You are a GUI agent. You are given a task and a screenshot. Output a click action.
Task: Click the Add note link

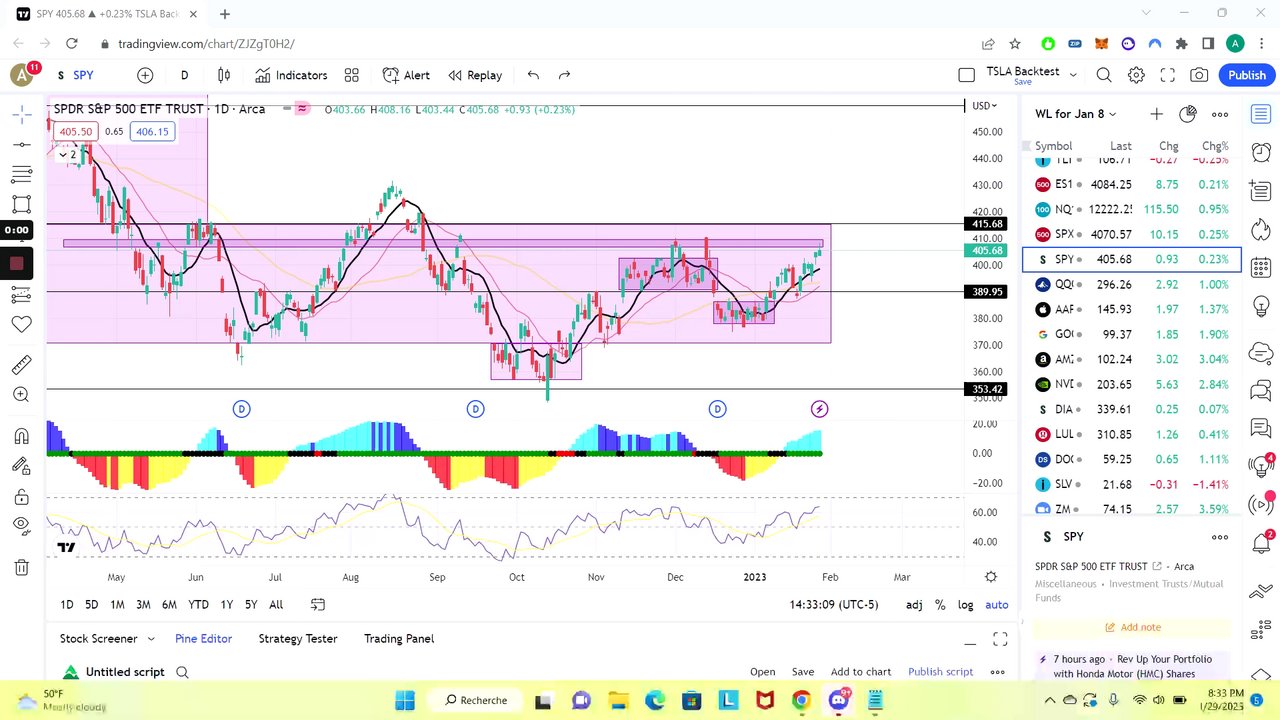tap(1132, 627)
